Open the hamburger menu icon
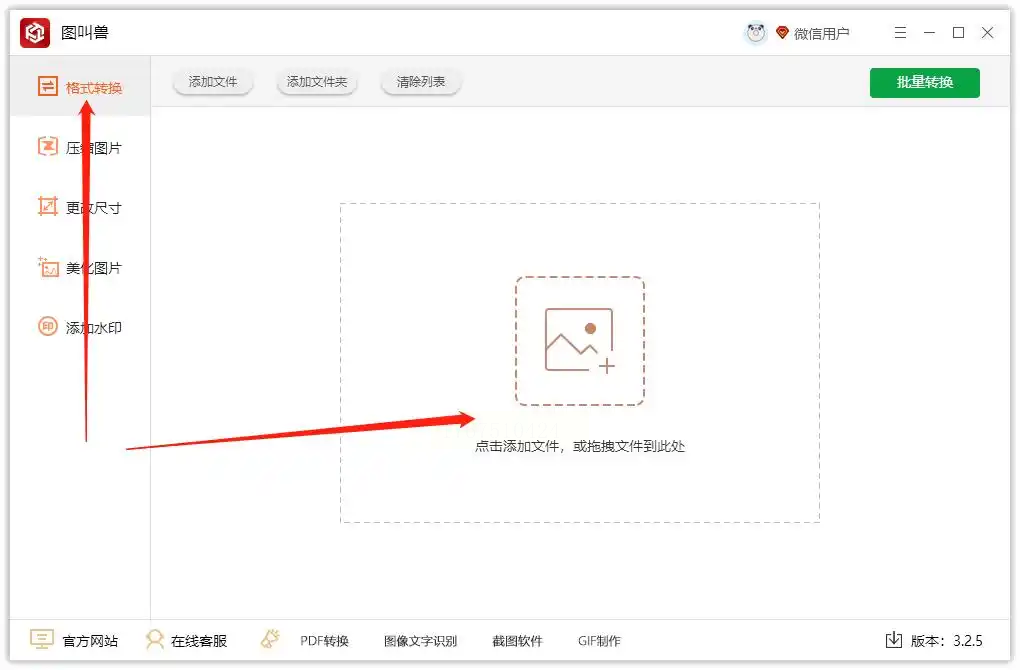This screenshot has width=1020, height=670. (x=900, y=33)
